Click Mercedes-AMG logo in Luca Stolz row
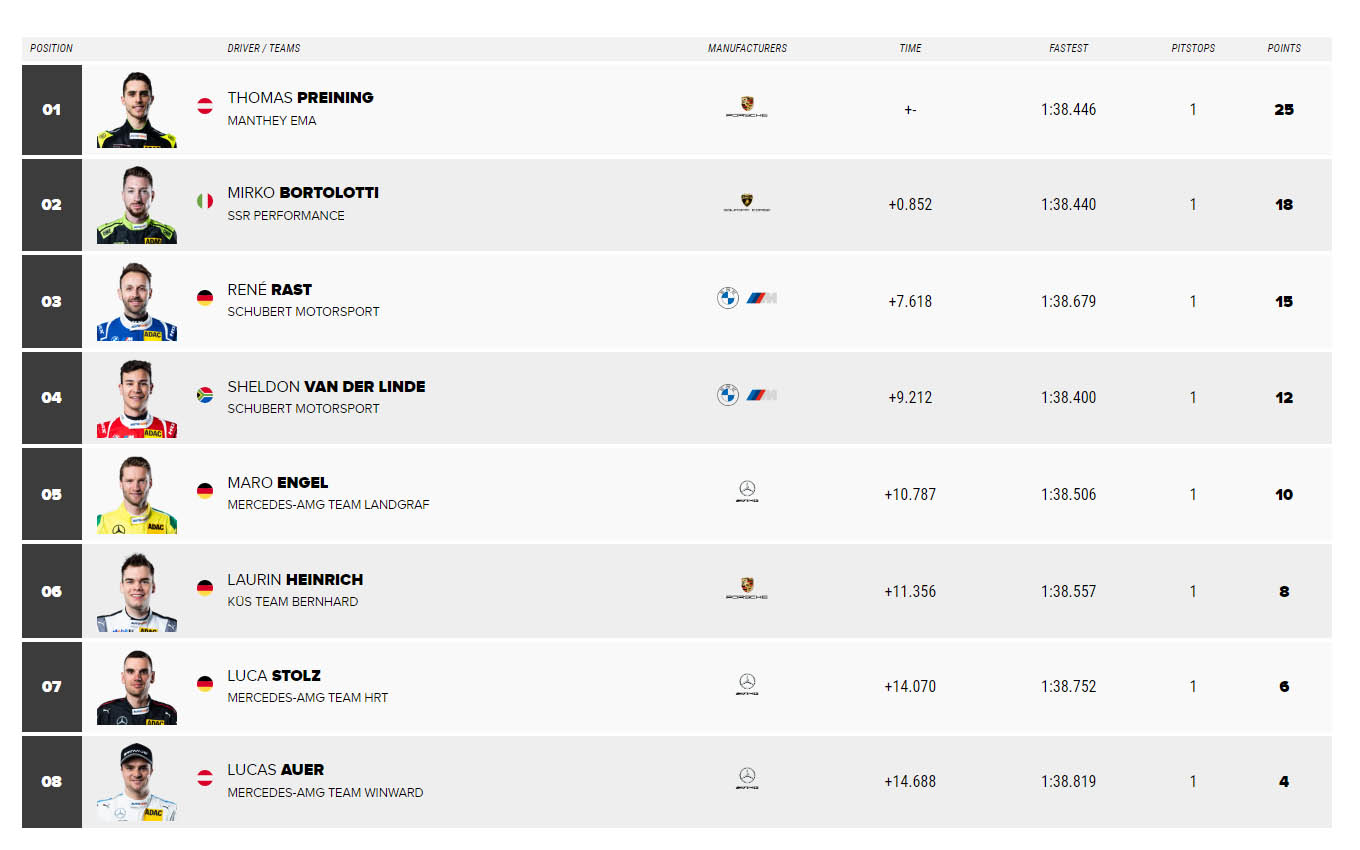 (747, 685)
